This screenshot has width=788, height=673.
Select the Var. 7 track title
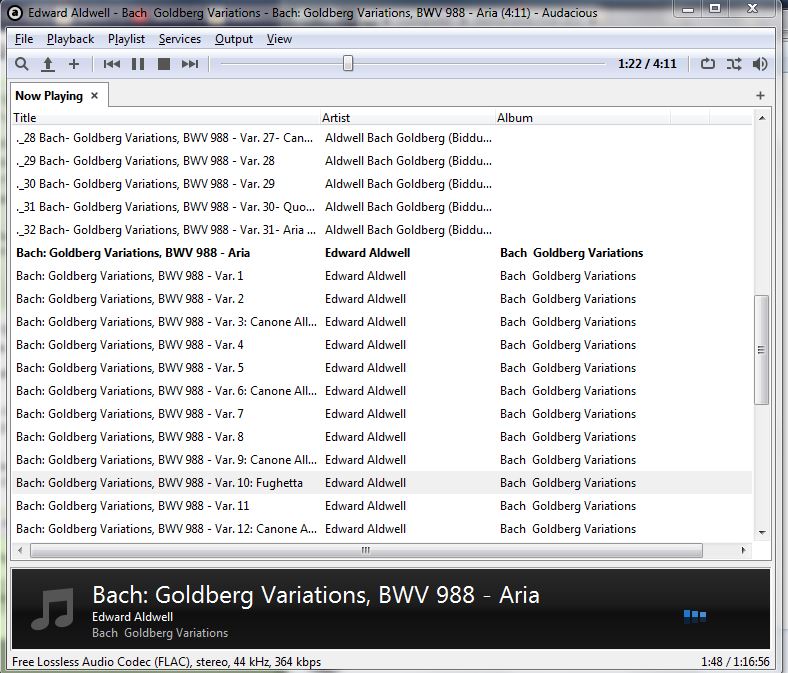(130, 414)
